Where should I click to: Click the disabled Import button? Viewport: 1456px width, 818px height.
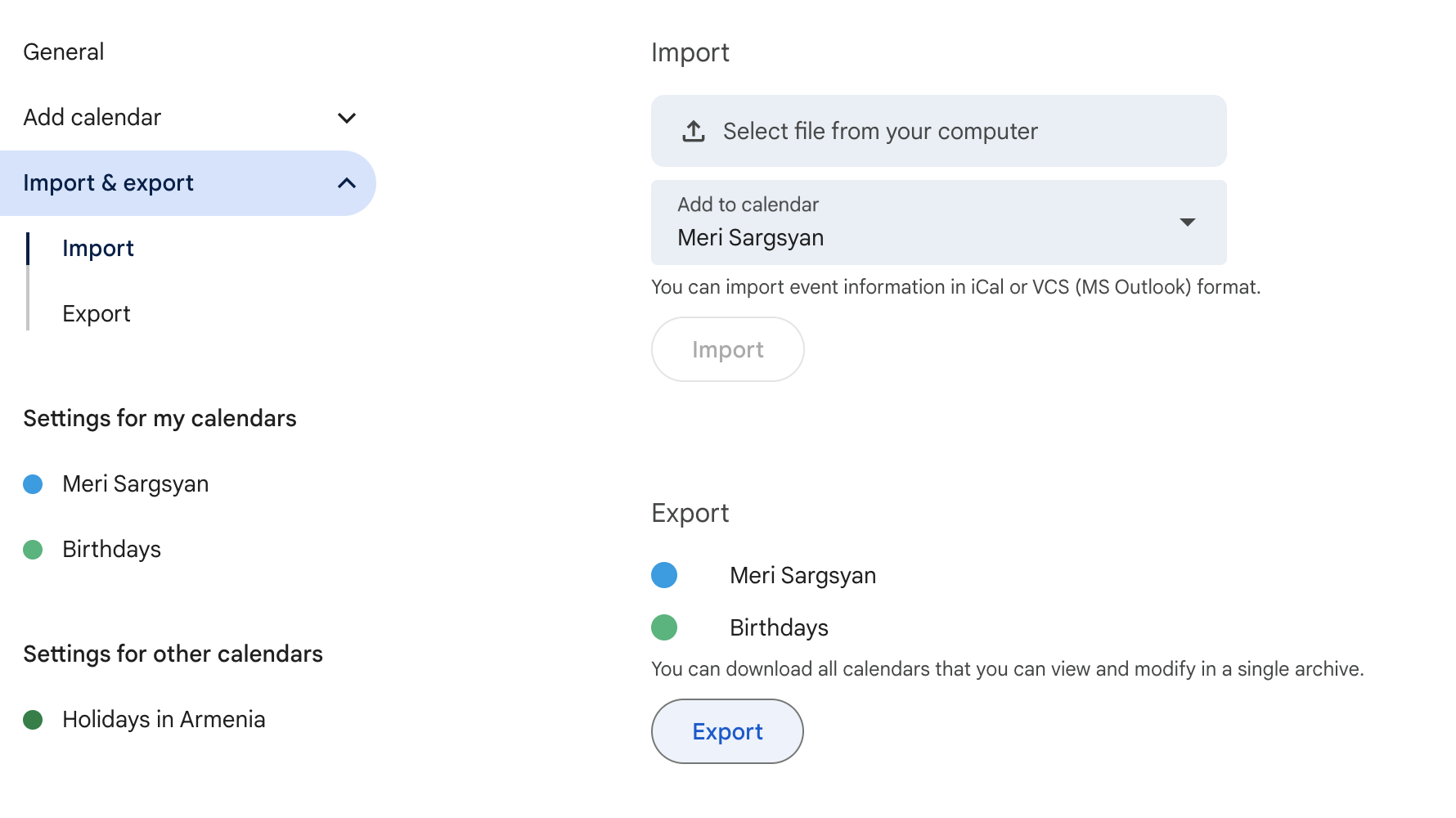click(727, 349)
